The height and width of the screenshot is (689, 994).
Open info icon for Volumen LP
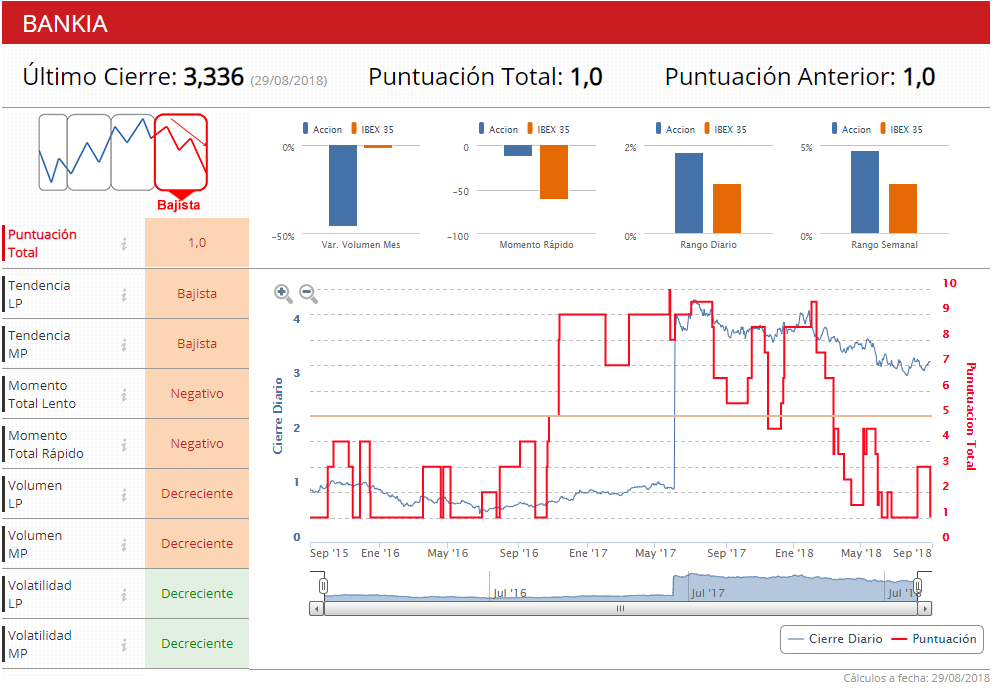point(124,494)
